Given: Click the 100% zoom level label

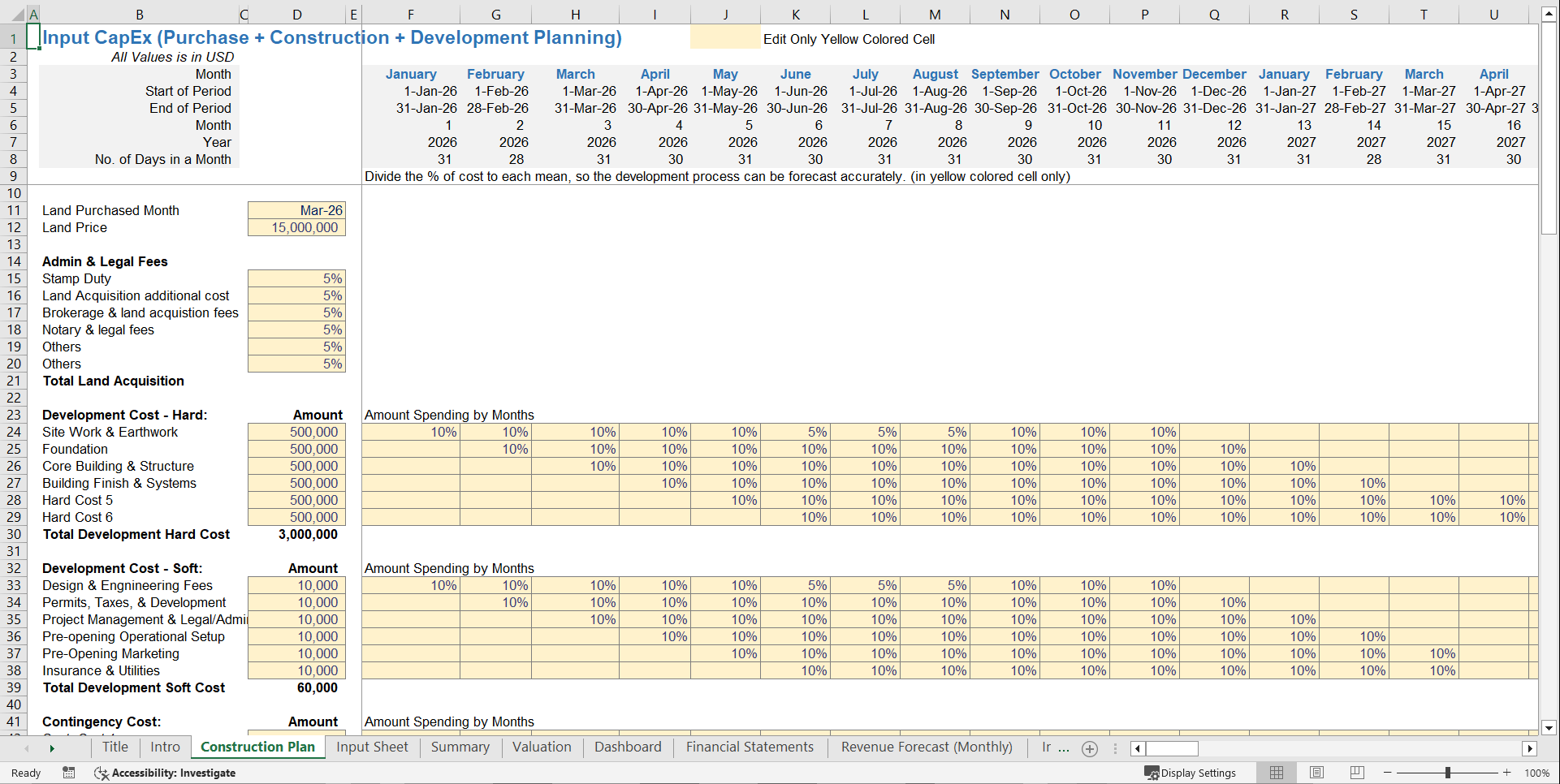Looking at the screenshot, I should [1537, 773].
